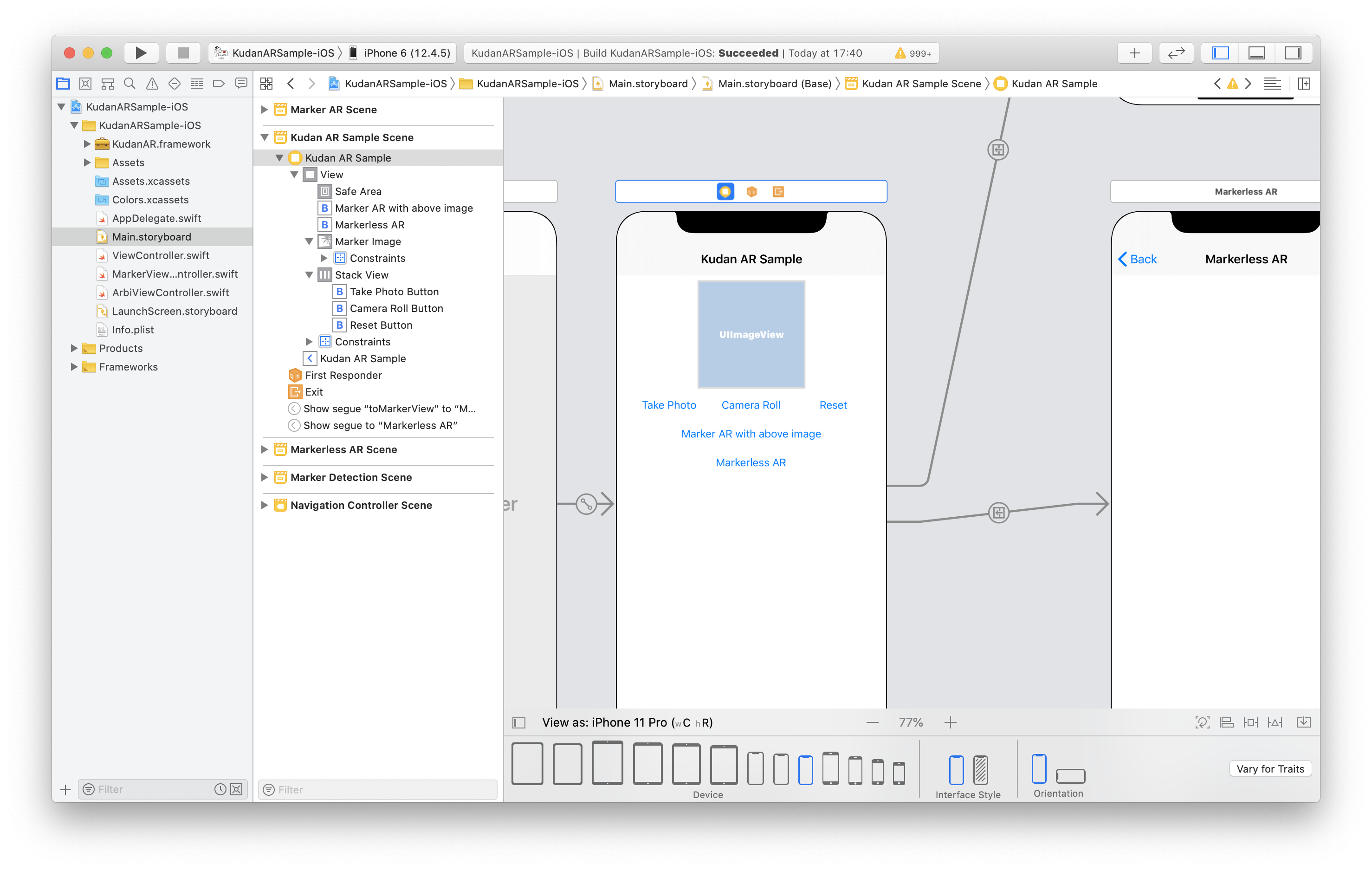Open the iPhone 6 (12.4.5) destination menu

[x=400, y=53]
